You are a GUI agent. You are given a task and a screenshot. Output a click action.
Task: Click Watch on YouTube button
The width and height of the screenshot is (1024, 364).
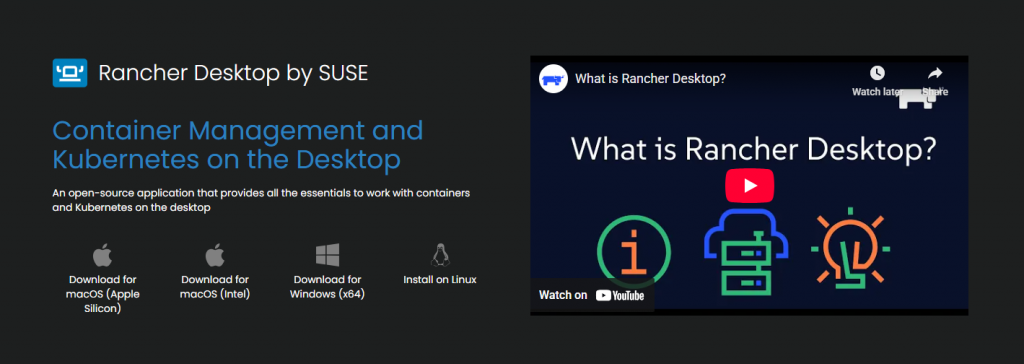592,295
